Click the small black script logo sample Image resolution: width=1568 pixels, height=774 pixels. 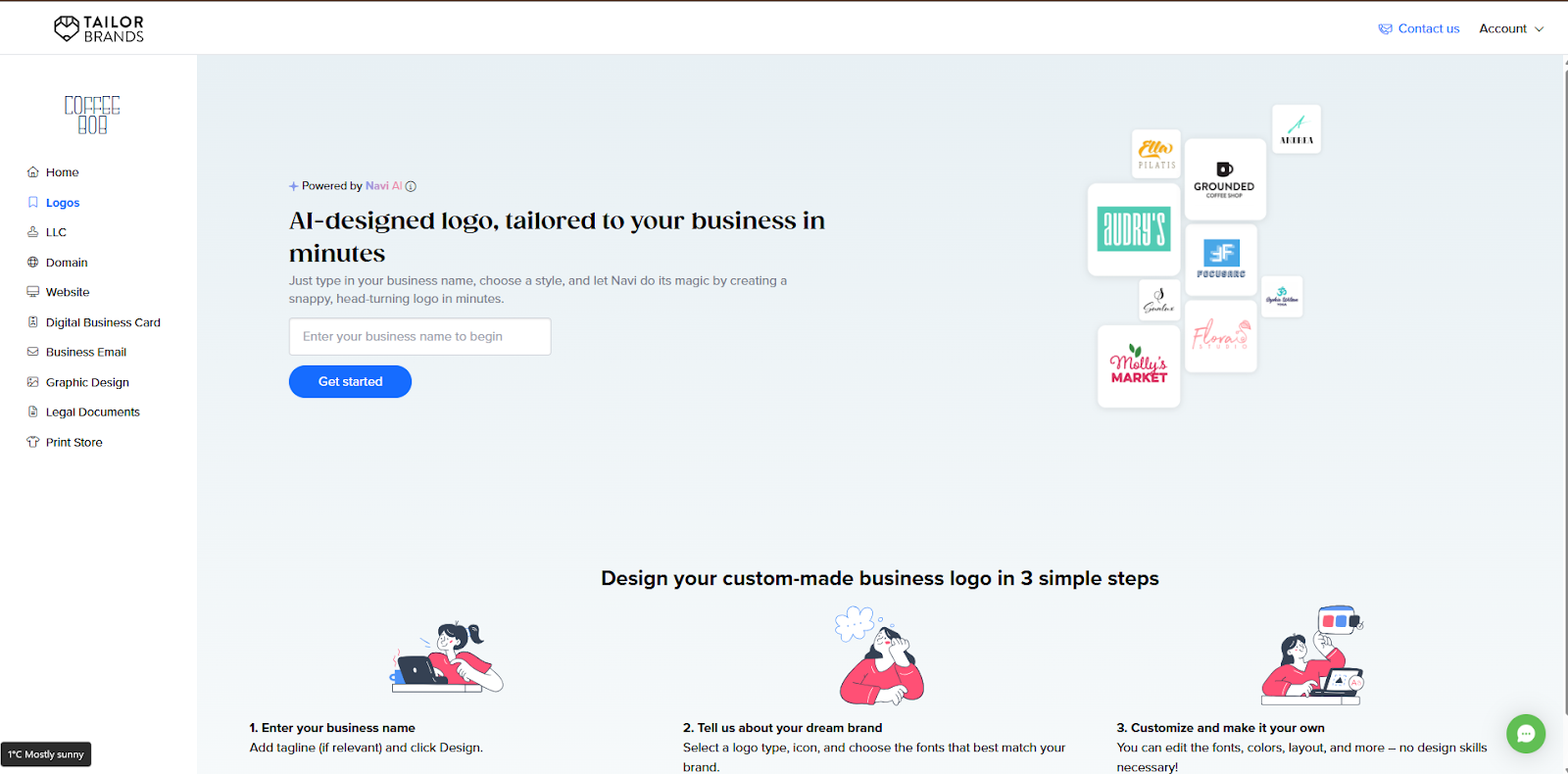pyautogui.click(x=1159, y=300)
